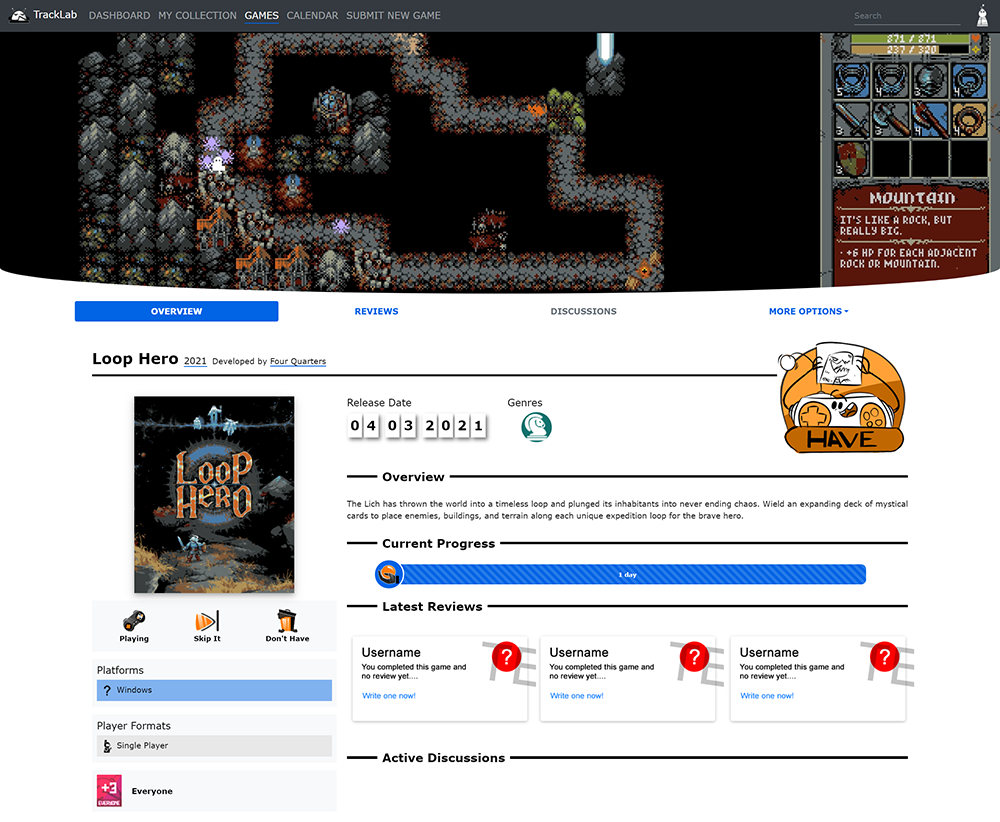Select the Don't Have trash icon
Screen dimensions: 1000x822
[287, 622]
